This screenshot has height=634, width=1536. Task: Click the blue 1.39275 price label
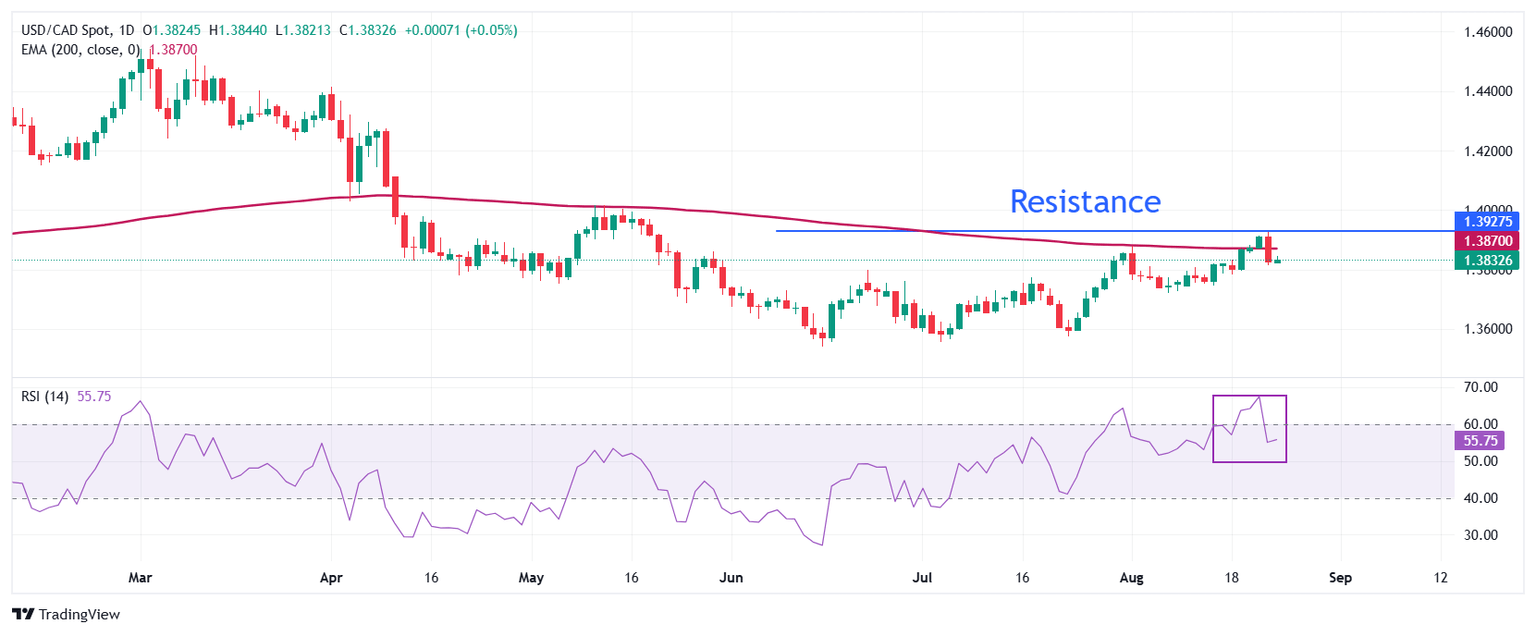[x=1486, y=221]
